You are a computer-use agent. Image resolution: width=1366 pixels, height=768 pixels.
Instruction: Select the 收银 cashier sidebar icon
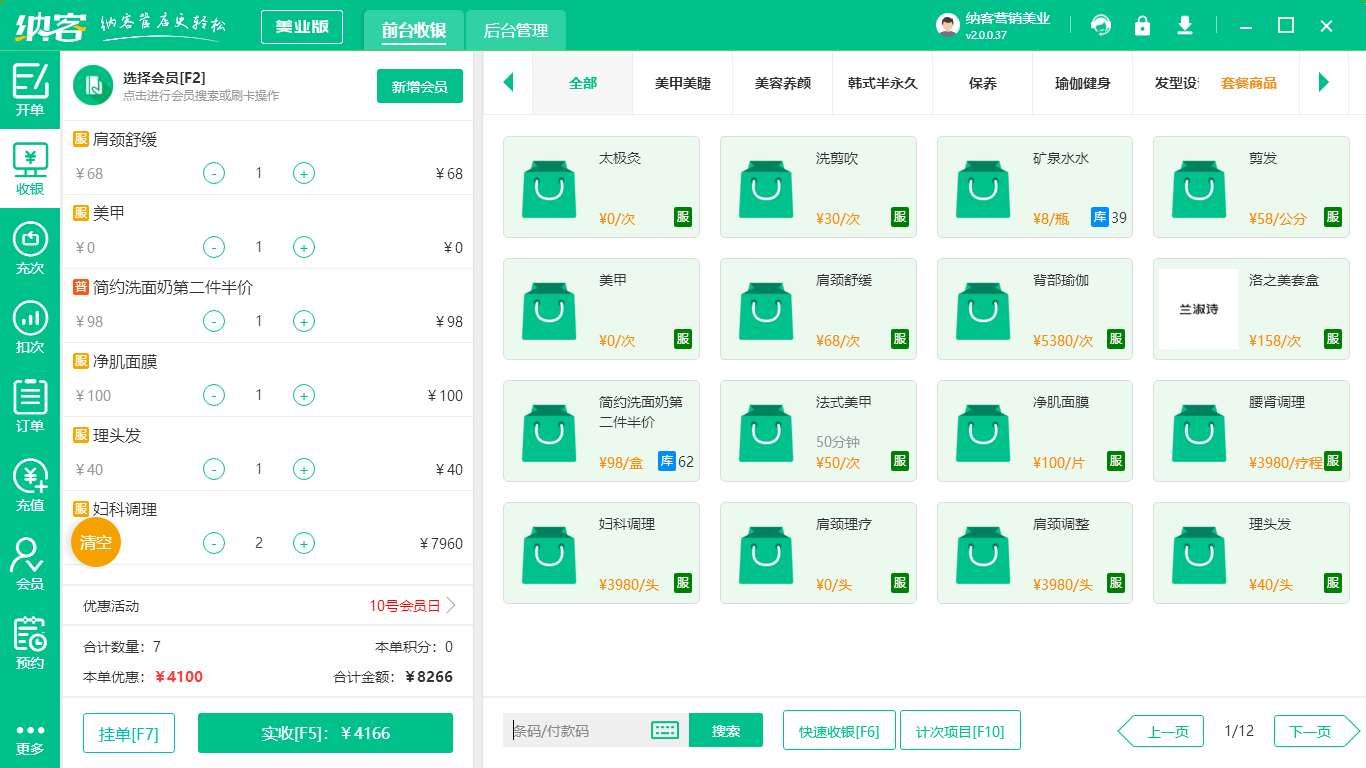coord(30,168)
